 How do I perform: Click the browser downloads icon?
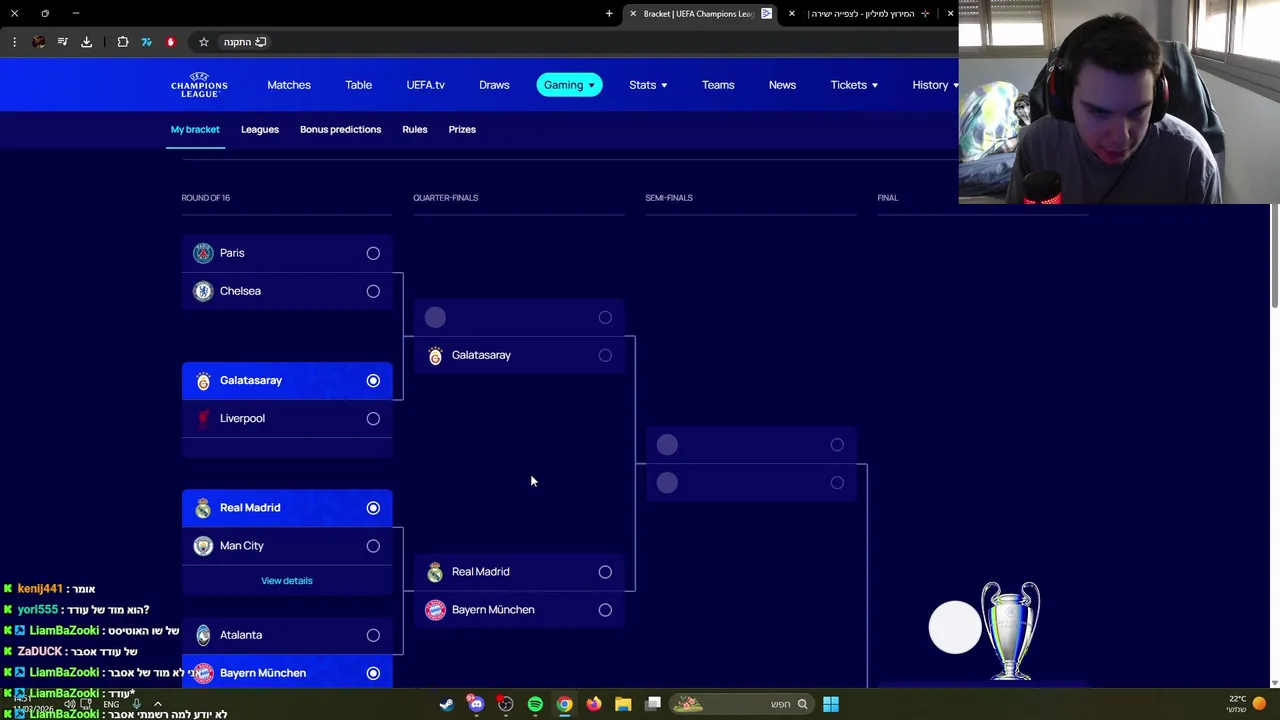click(86, 42)
